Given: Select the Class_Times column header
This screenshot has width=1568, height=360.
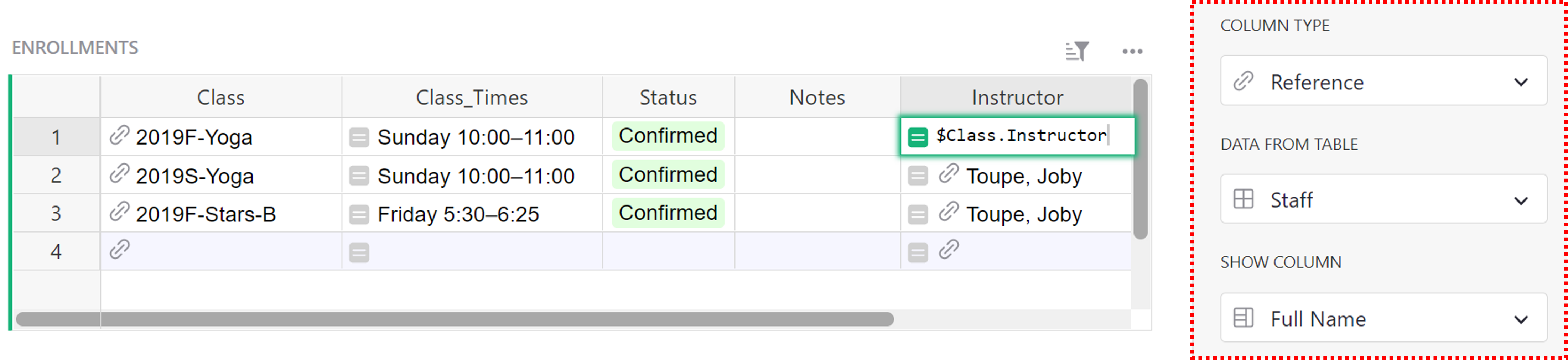Looking at the screenshot, I should (x=472, y=97).
